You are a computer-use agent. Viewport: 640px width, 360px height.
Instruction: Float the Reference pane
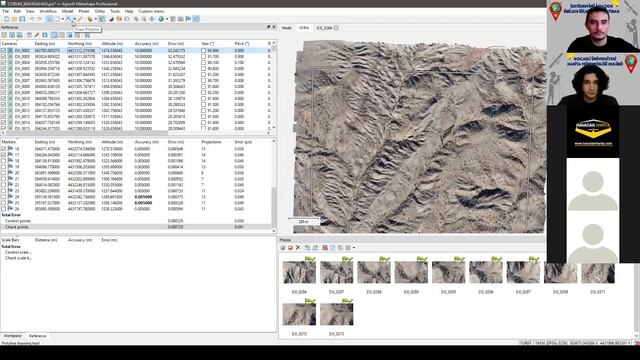point(269,27)
